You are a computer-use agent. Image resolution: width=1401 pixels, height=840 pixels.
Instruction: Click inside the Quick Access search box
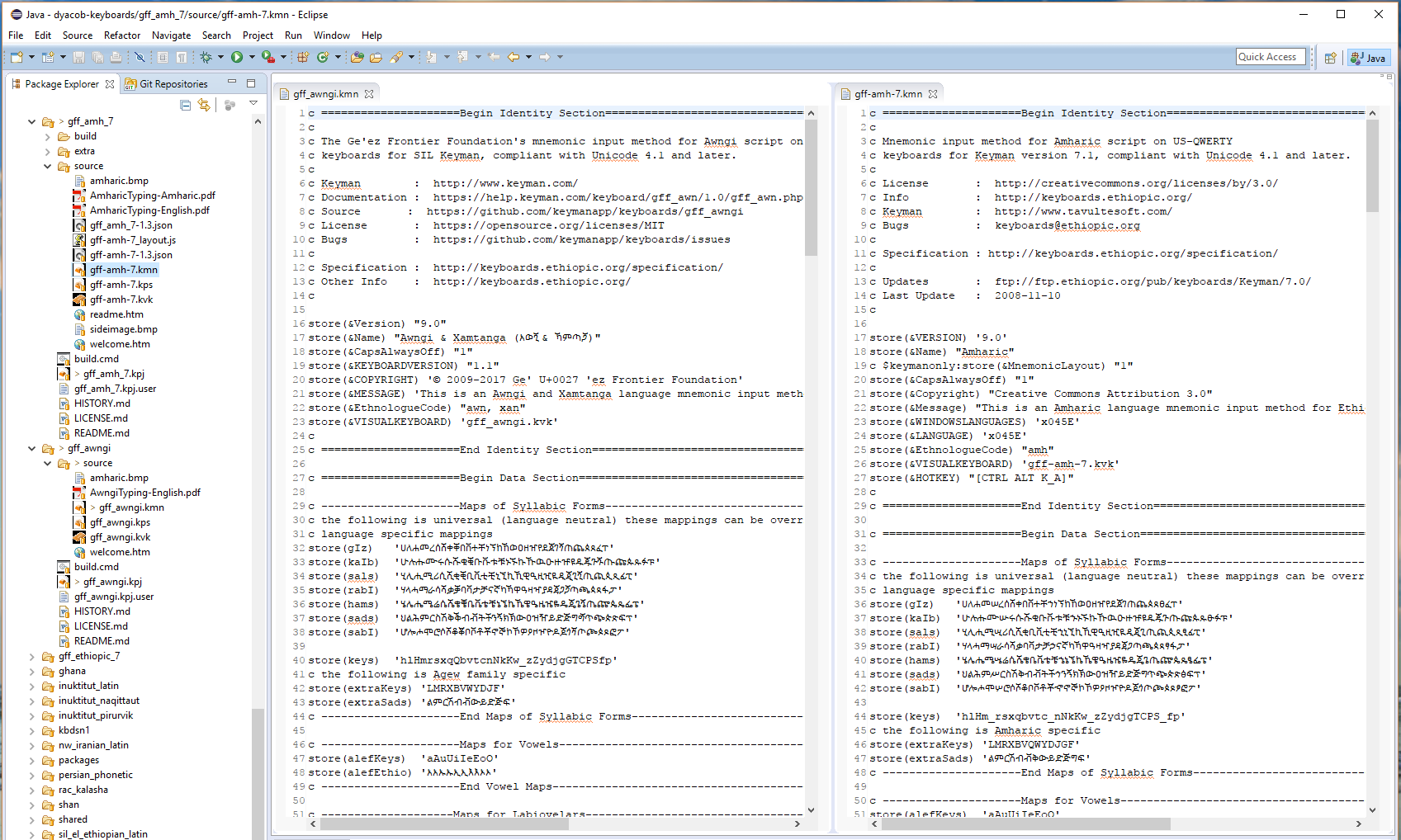click(1271, 56)
